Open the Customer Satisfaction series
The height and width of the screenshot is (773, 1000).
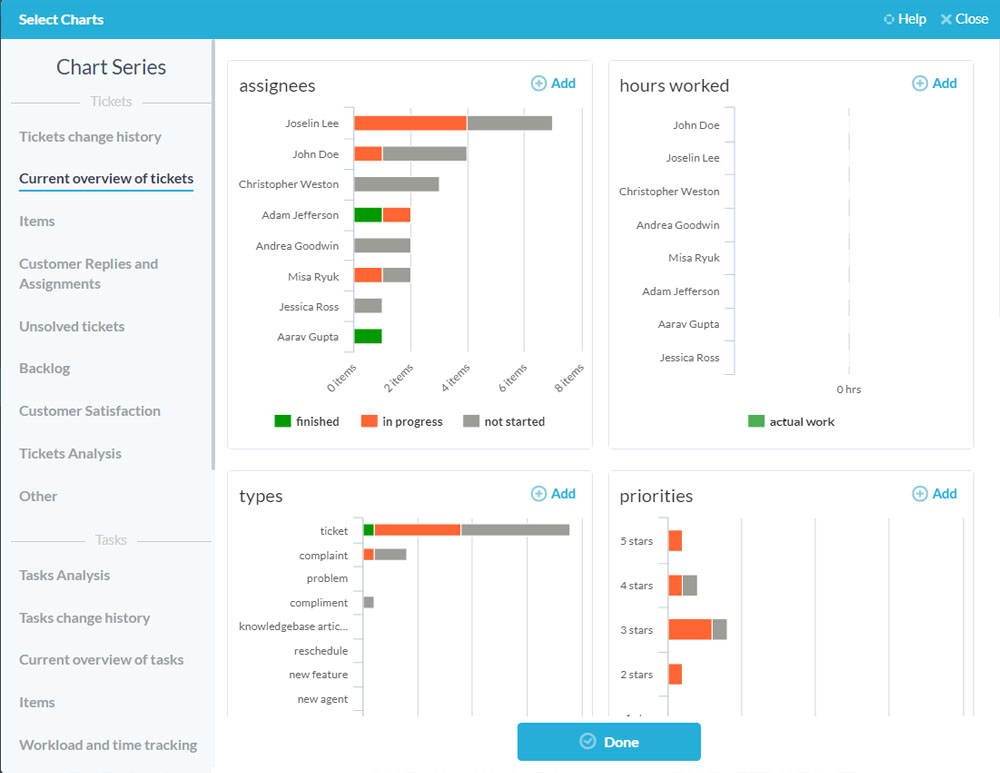90,411
